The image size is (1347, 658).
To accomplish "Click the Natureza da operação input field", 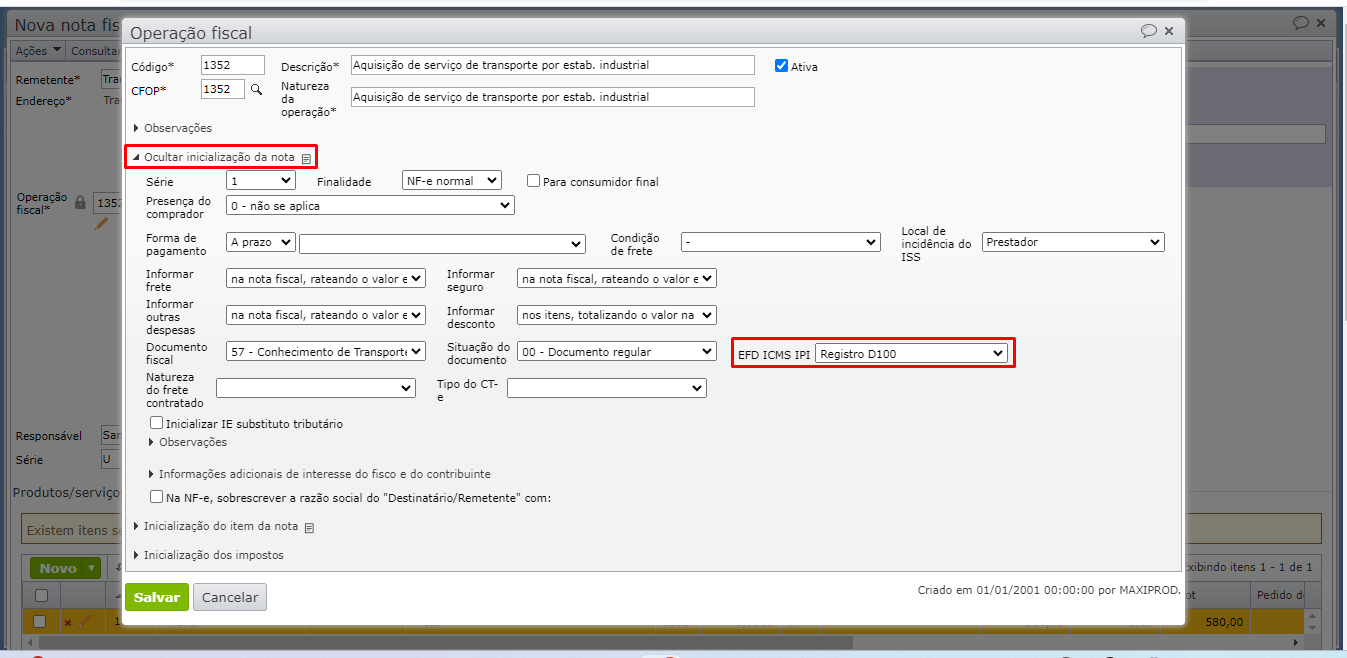I will (553, 97).
